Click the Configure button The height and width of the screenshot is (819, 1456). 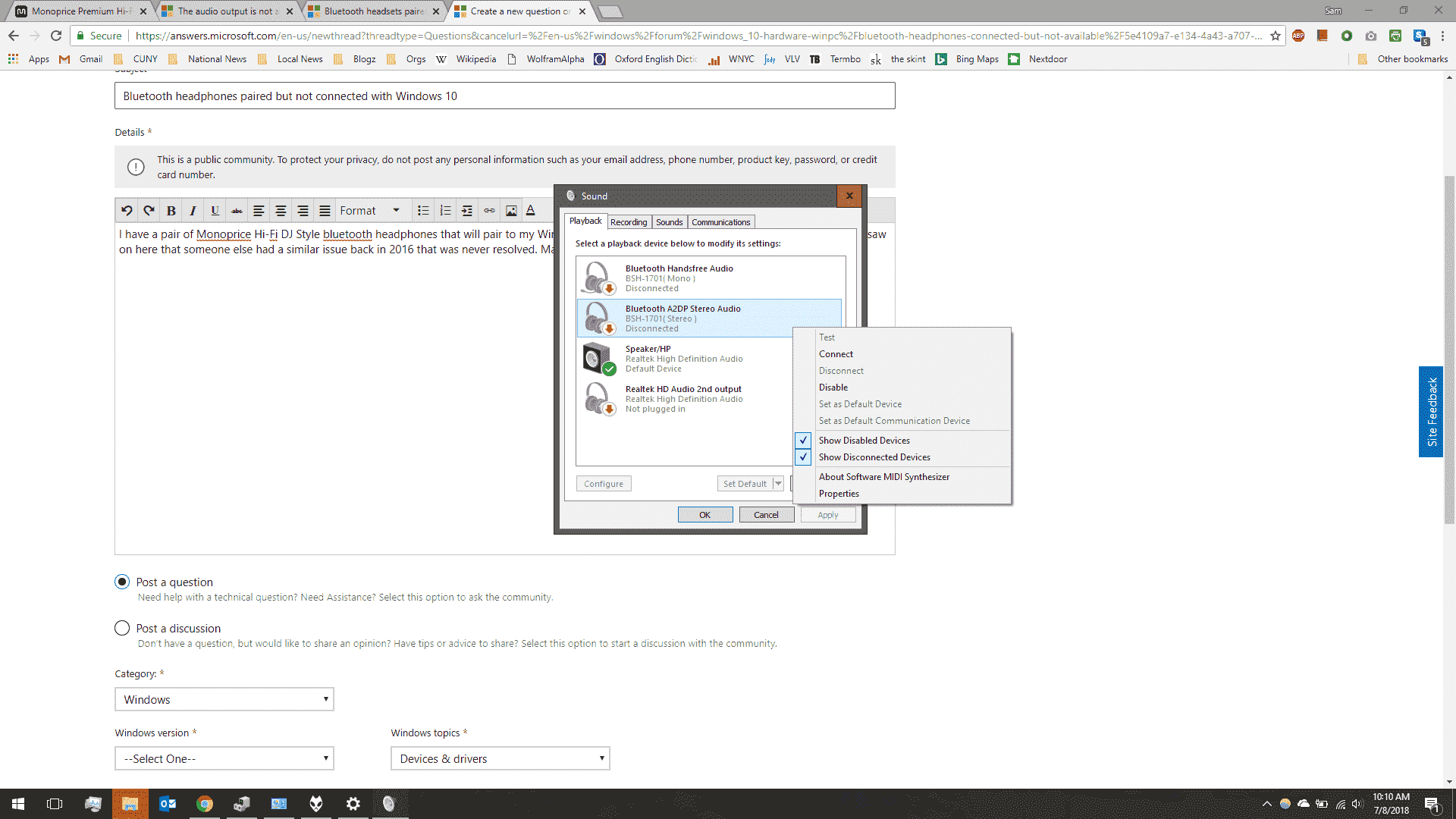click(x=604, y=484)
